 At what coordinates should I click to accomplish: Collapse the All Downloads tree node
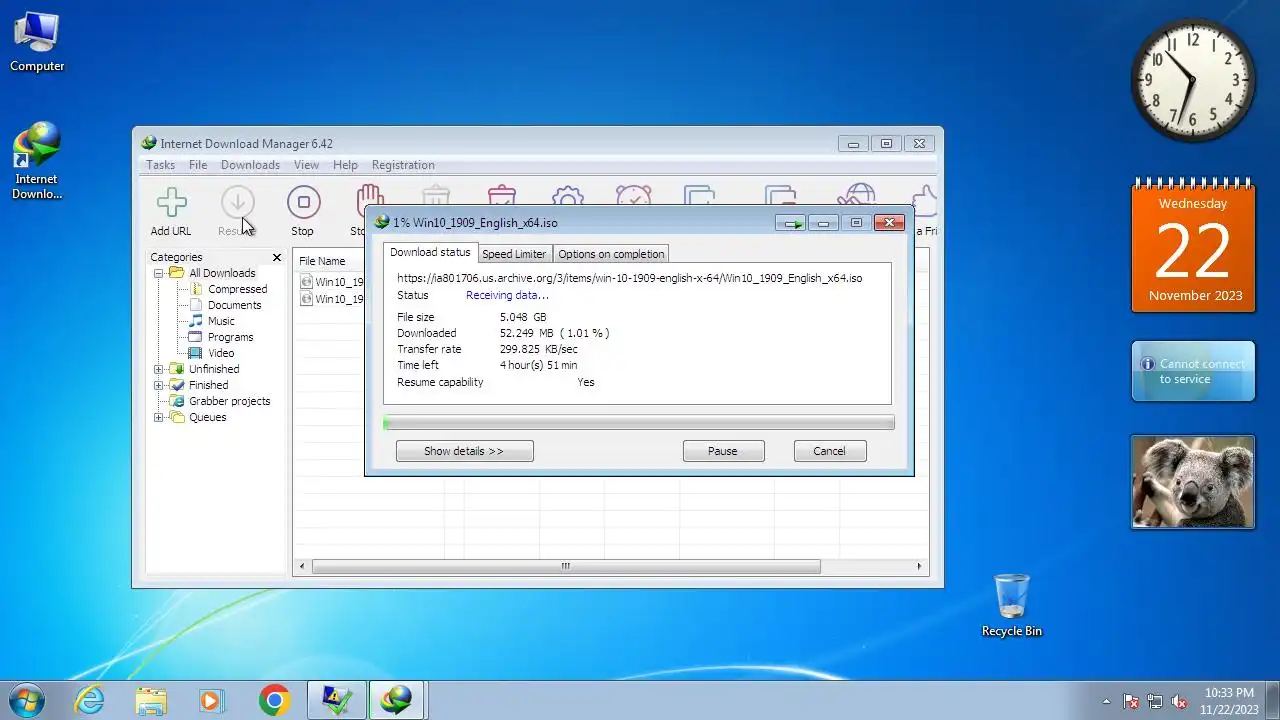(x=159, y=273)
